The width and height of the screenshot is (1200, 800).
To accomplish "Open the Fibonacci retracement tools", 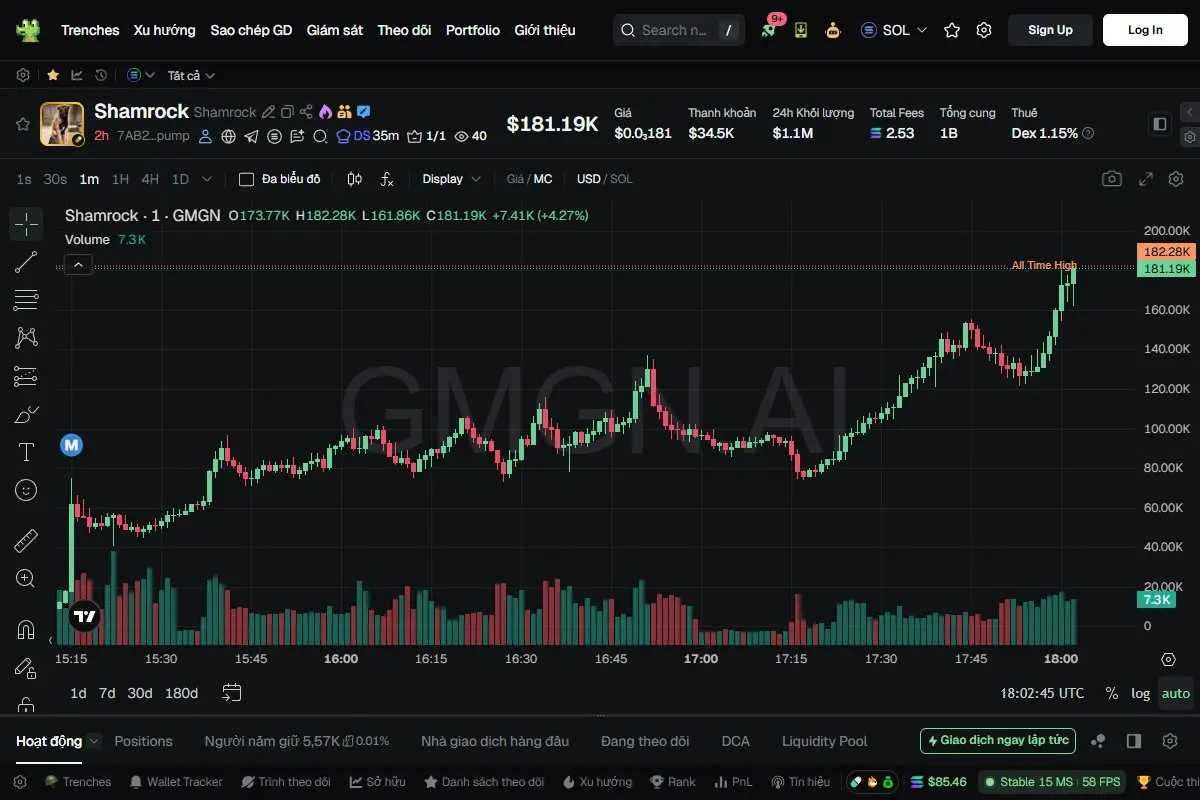I will (x=26, y=300).
